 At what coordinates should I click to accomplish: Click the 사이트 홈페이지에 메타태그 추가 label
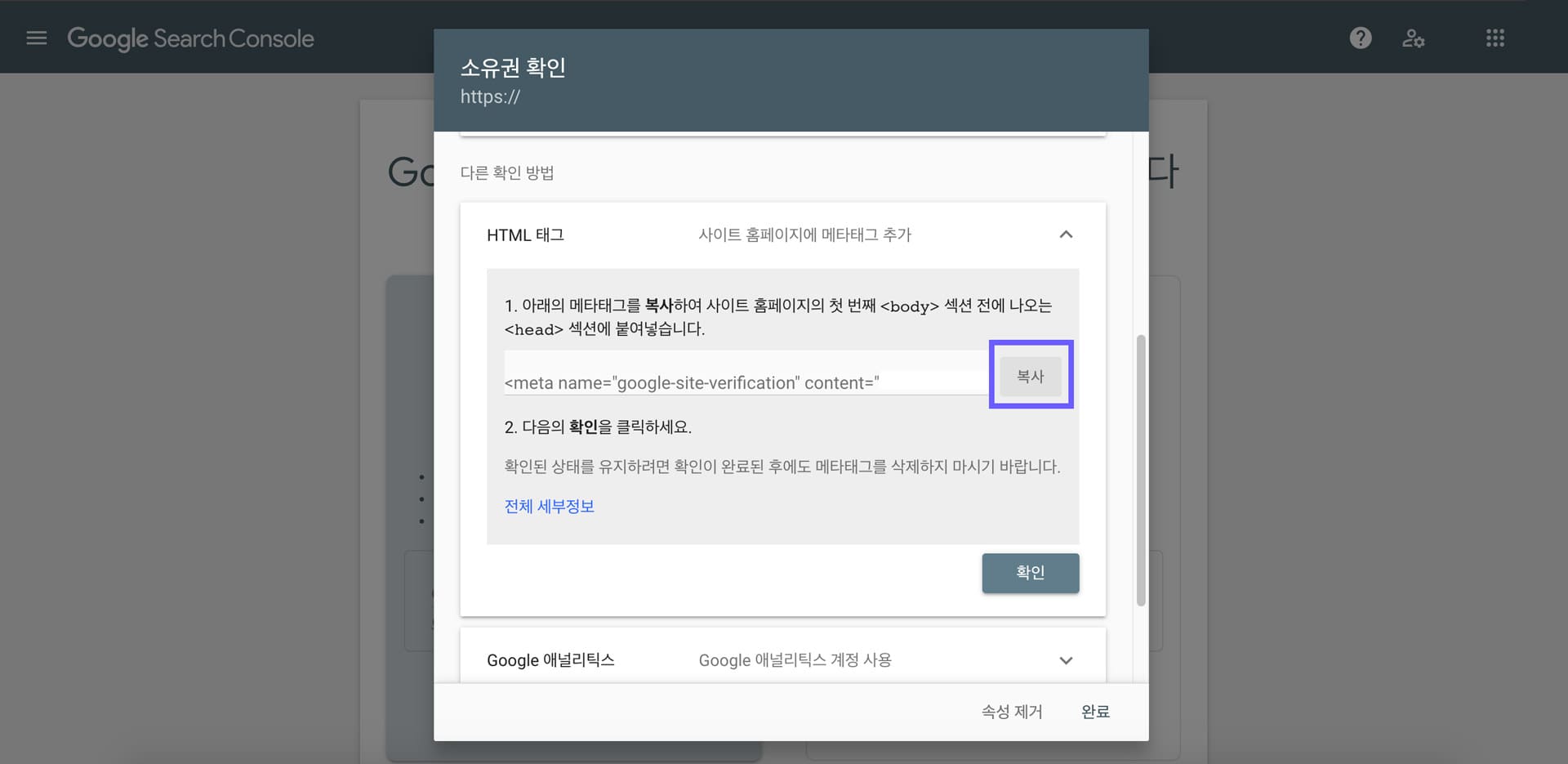(x=804, y=235)
